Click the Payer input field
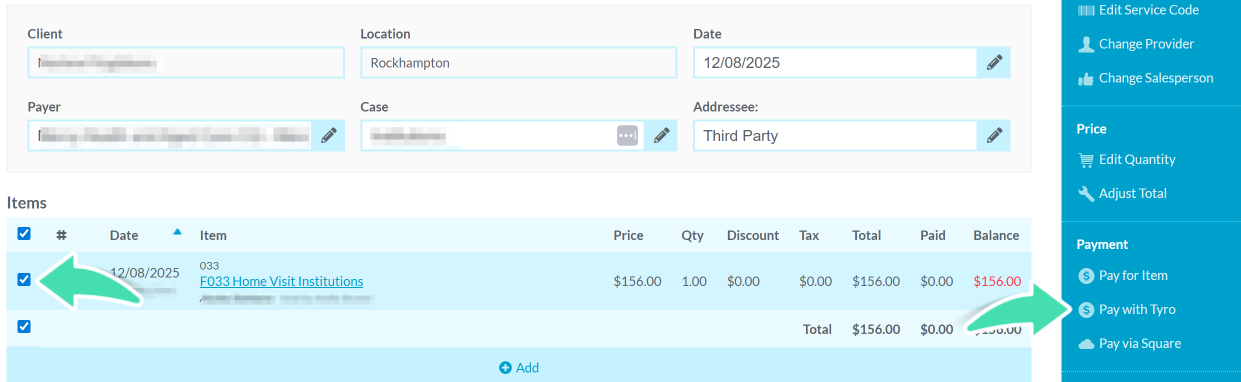 170,135
